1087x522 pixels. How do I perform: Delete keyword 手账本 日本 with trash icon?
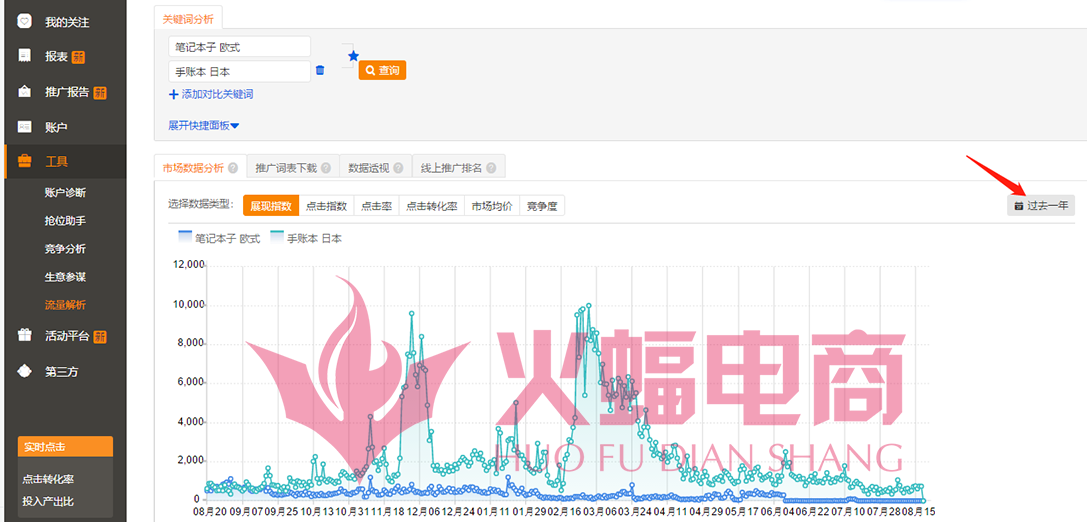tap(320, 70)
